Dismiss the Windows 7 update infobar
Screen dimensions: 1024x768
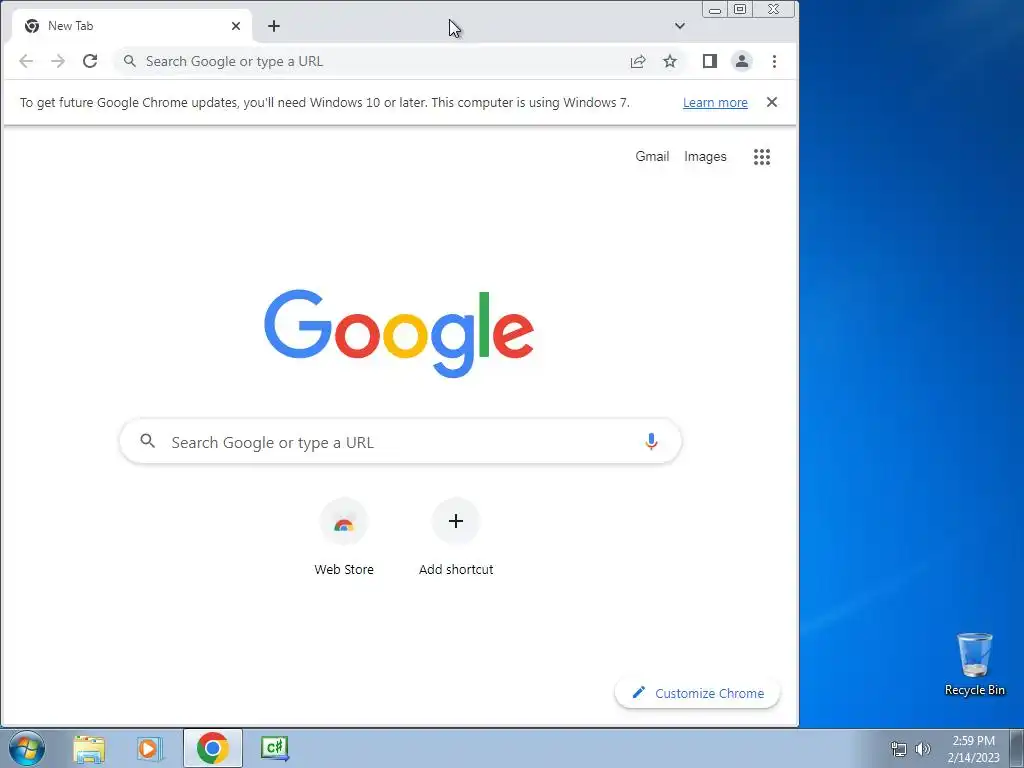click(772, 102)
